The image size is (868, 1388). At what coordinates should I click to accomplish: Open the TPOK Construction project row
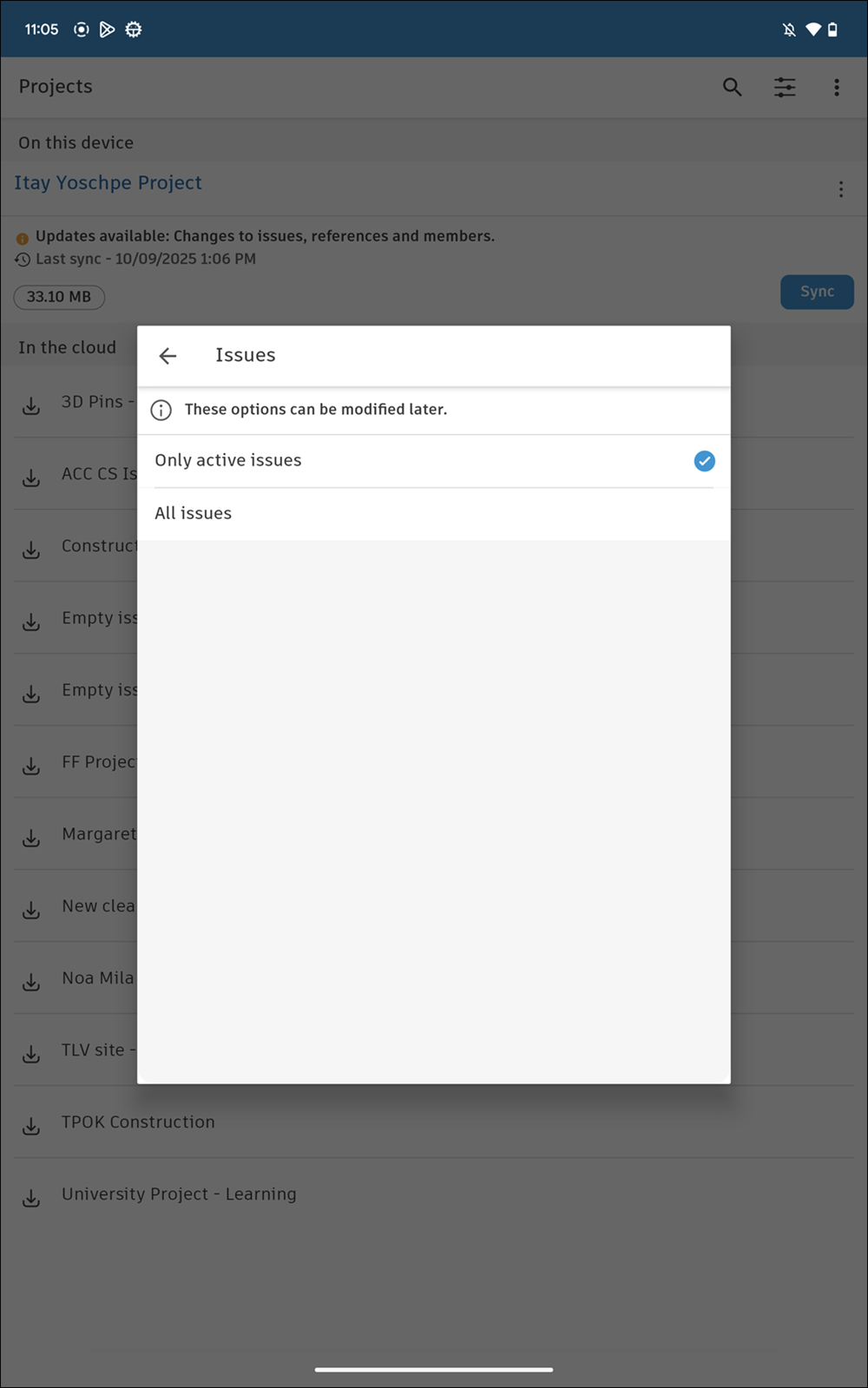click(433, 1122)
